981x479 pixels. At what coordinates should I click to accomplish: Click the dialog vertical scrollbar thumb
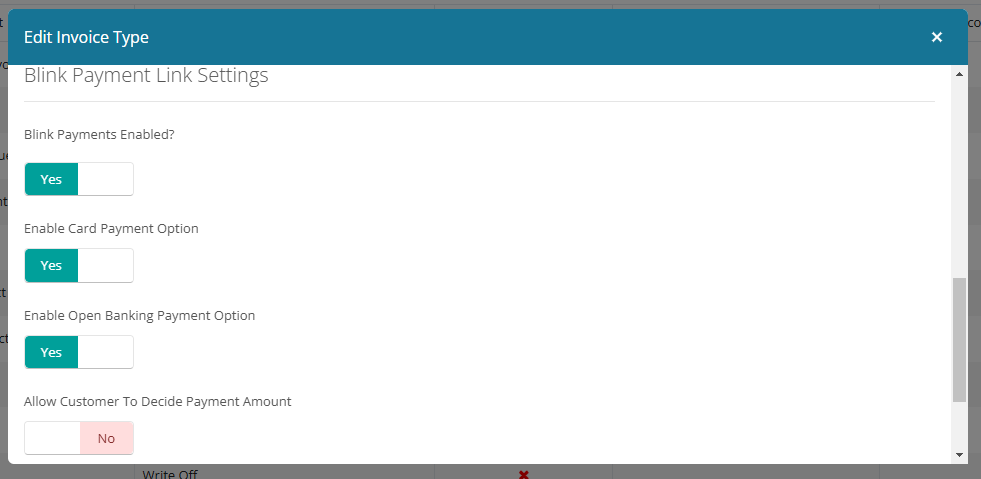[959, 340]
